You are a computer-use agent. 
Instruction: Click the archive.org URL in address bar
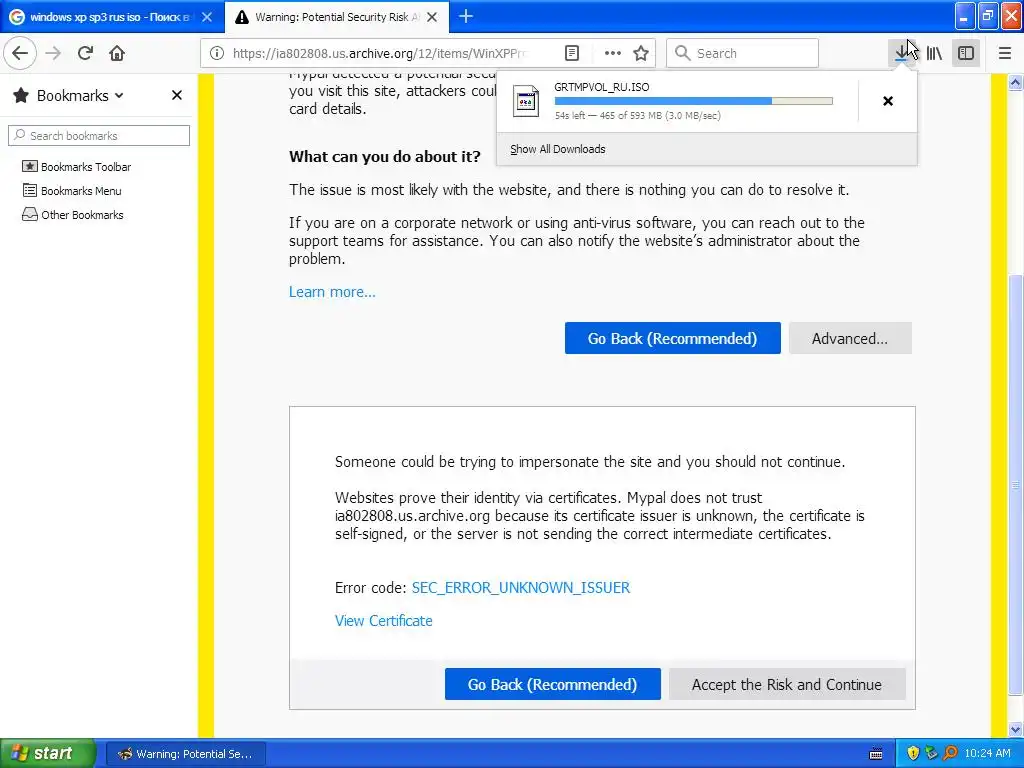click(x=379, y=54)
